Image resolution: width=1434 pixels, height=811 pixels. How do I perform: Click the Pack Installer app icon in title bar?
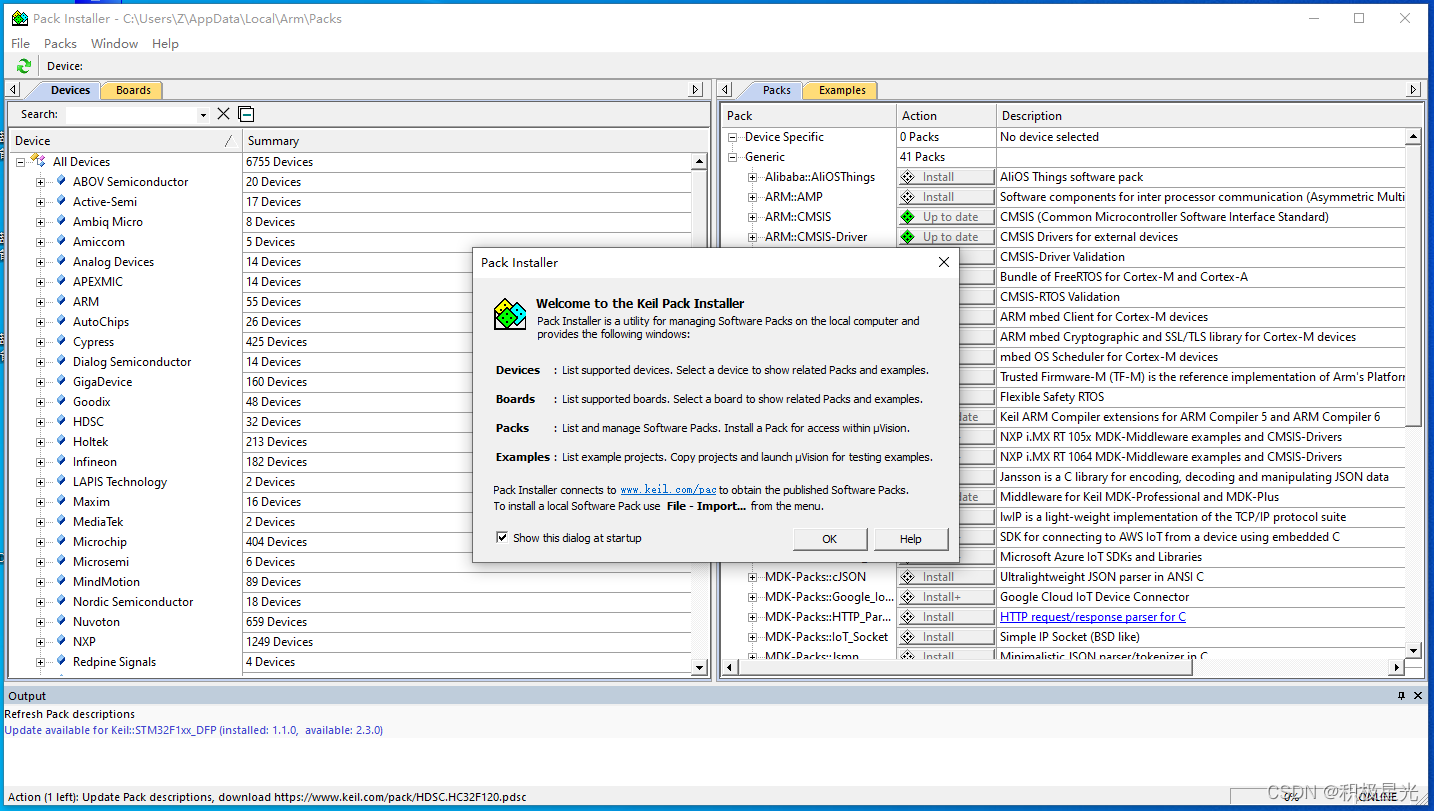pyautogui.click(x=19, y=18)
